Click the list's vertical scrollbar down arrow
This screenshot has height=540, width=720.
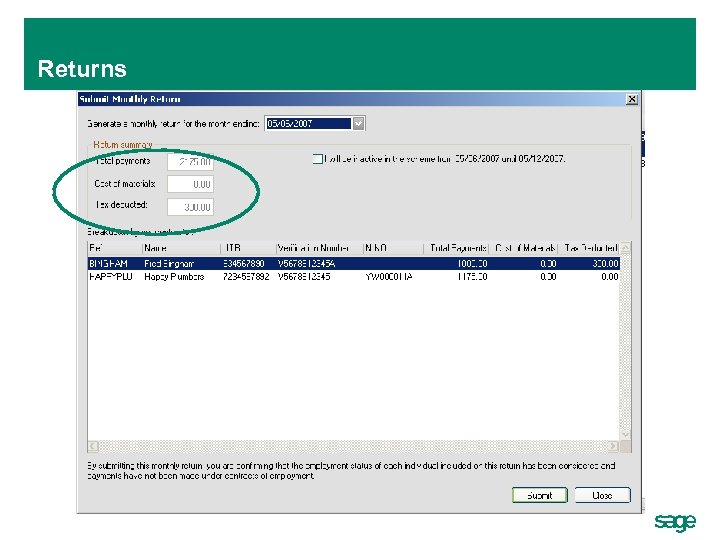pyautogui.click(x=625, y=434)
